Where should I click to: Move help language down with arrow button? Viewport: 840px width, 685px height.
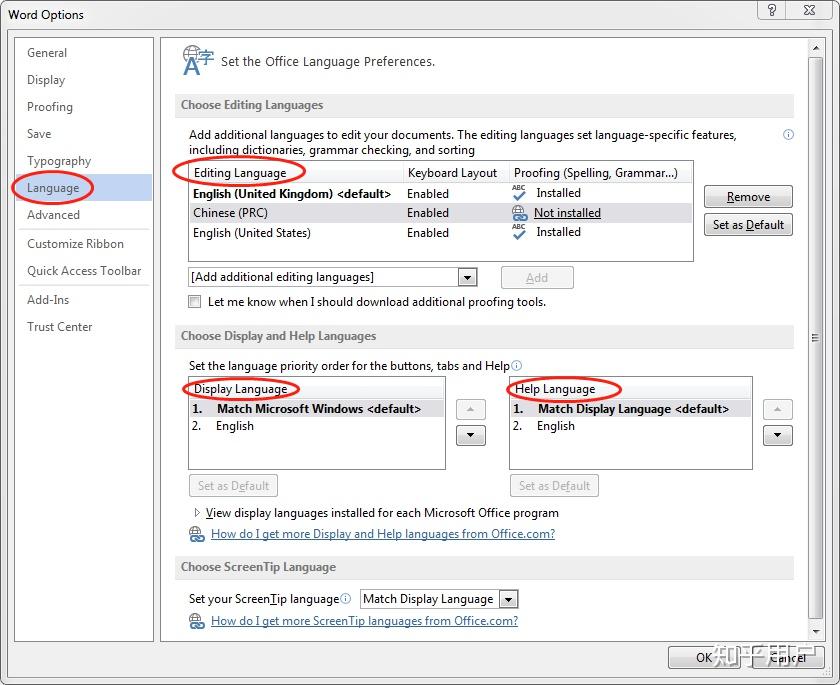coord(777,435)
